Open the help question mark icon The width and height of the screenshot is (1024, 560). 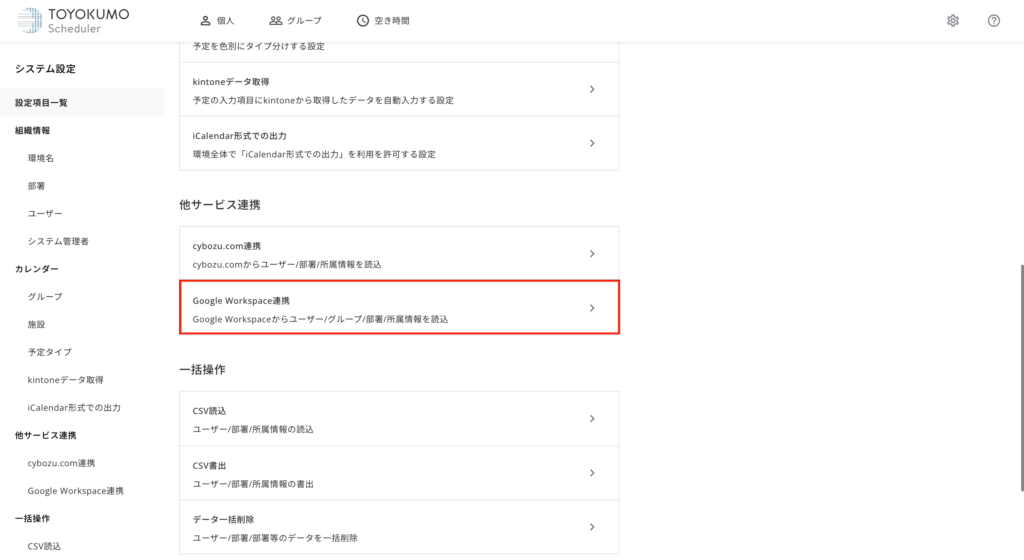993,21
